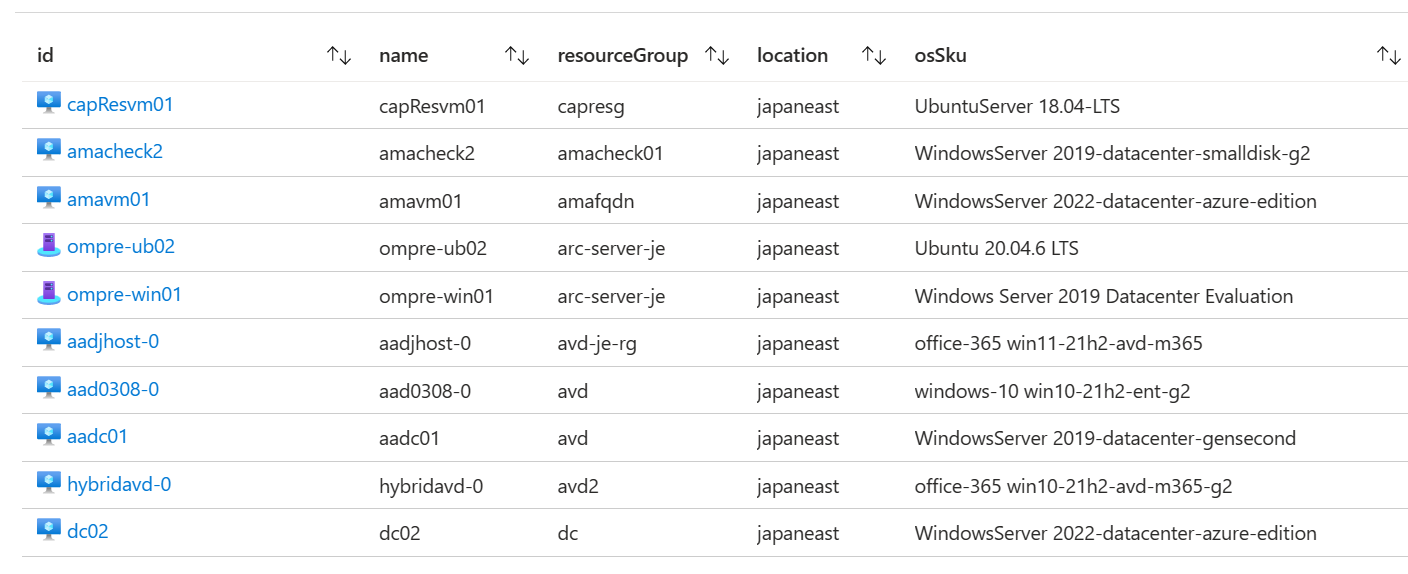Screen dimensions: 1408x574
Task: Click the VM icon next to aadjhost-0
Action: pyautogui.click(x=49, y=341)
